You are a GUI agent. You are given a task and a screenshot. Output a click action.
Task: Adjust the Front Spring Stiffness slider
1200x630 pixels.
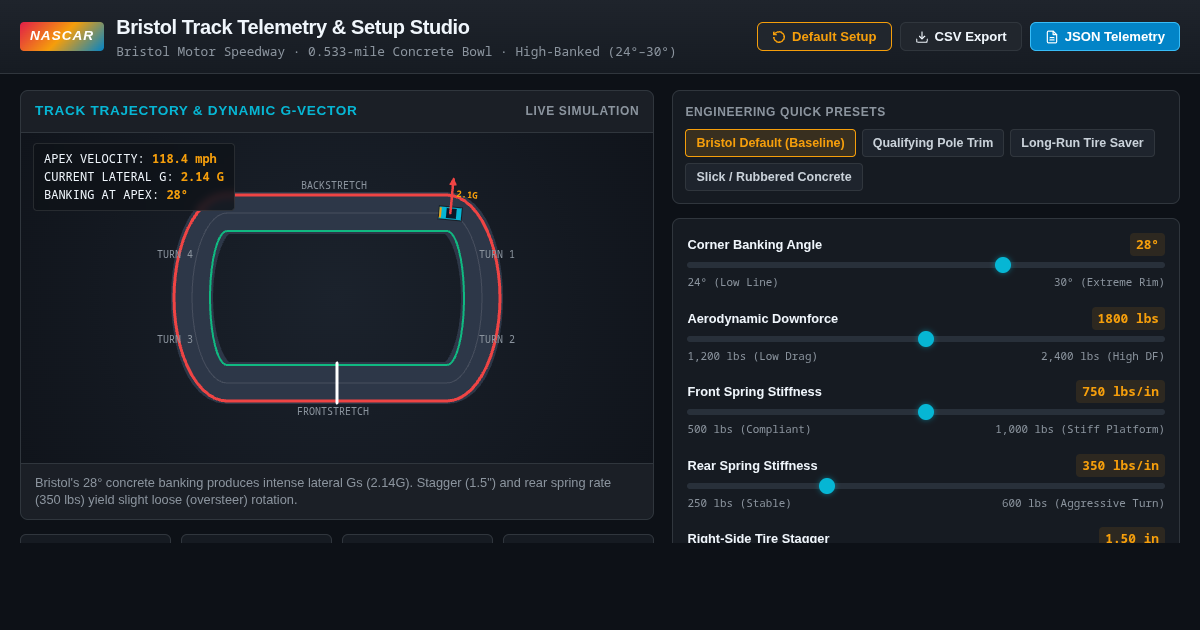(x=926, y=412)
